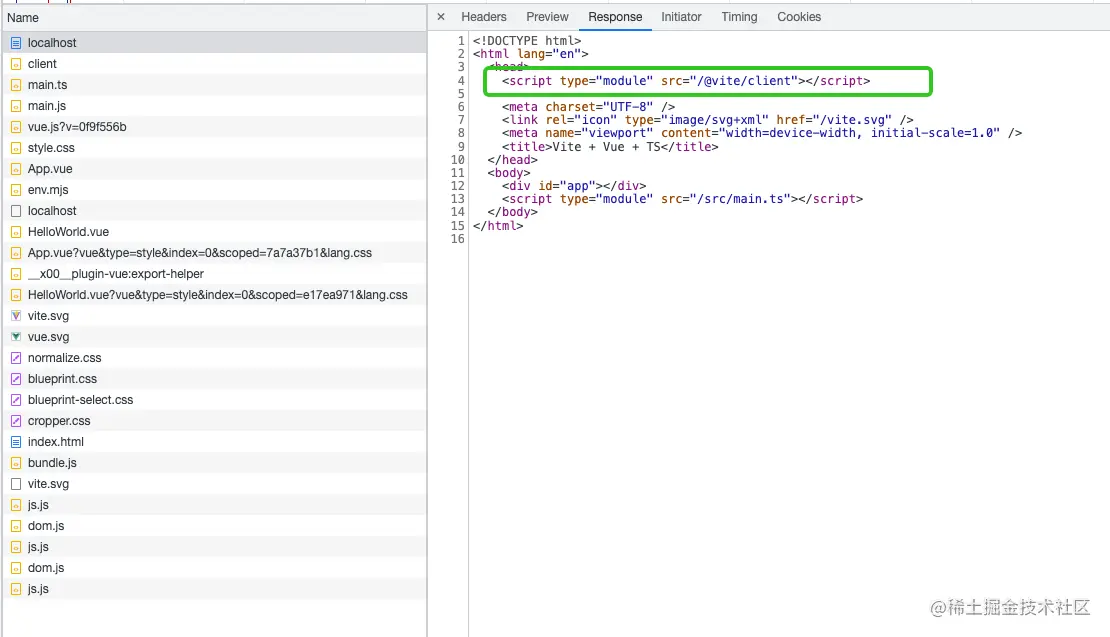
Task: Click the meta charset="UTF-8" code line
Action: (588, 107)
